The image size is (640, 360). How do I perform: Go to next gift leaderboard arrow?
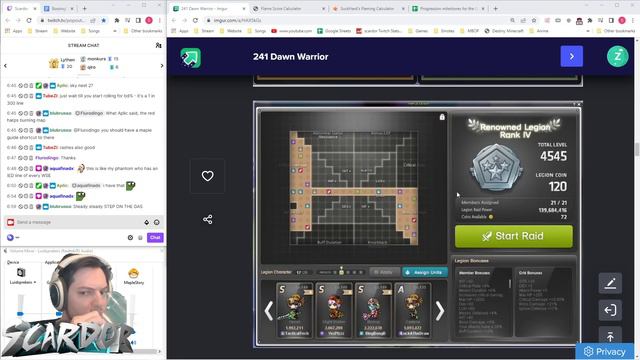coord(162,65)
